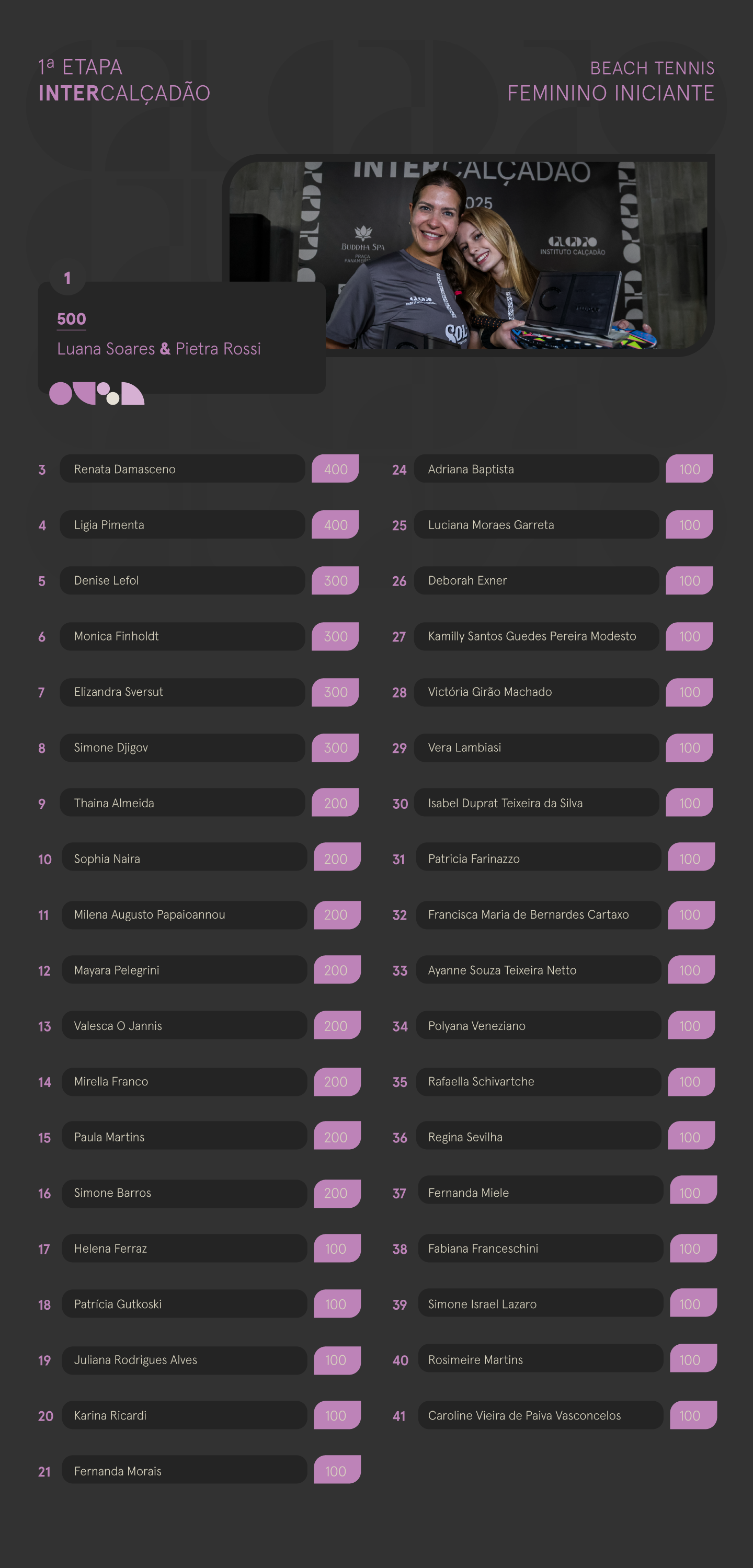Viewport: 753px width, 1568px height.
Task: Click 100 points badge for Adriana Baptista
Action: pyautogui.click(x=689, y=468)
